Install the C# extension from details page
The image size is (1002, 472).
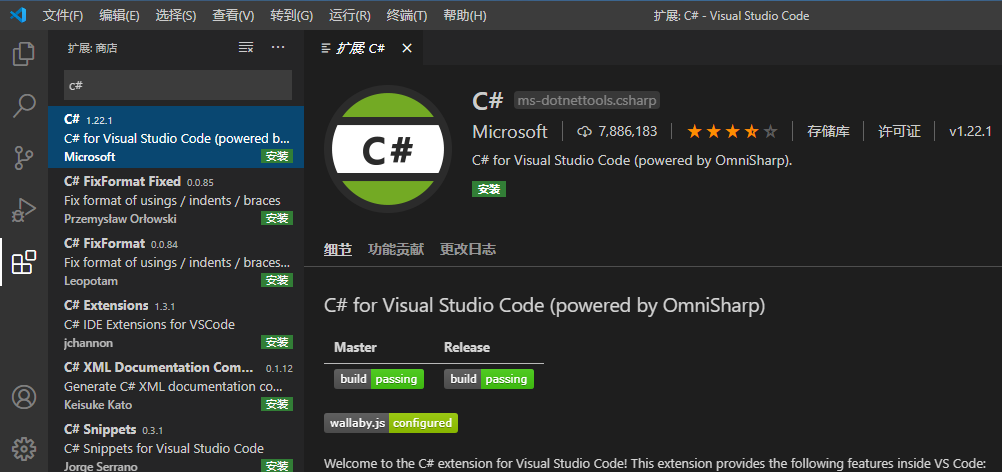point(489,188)
